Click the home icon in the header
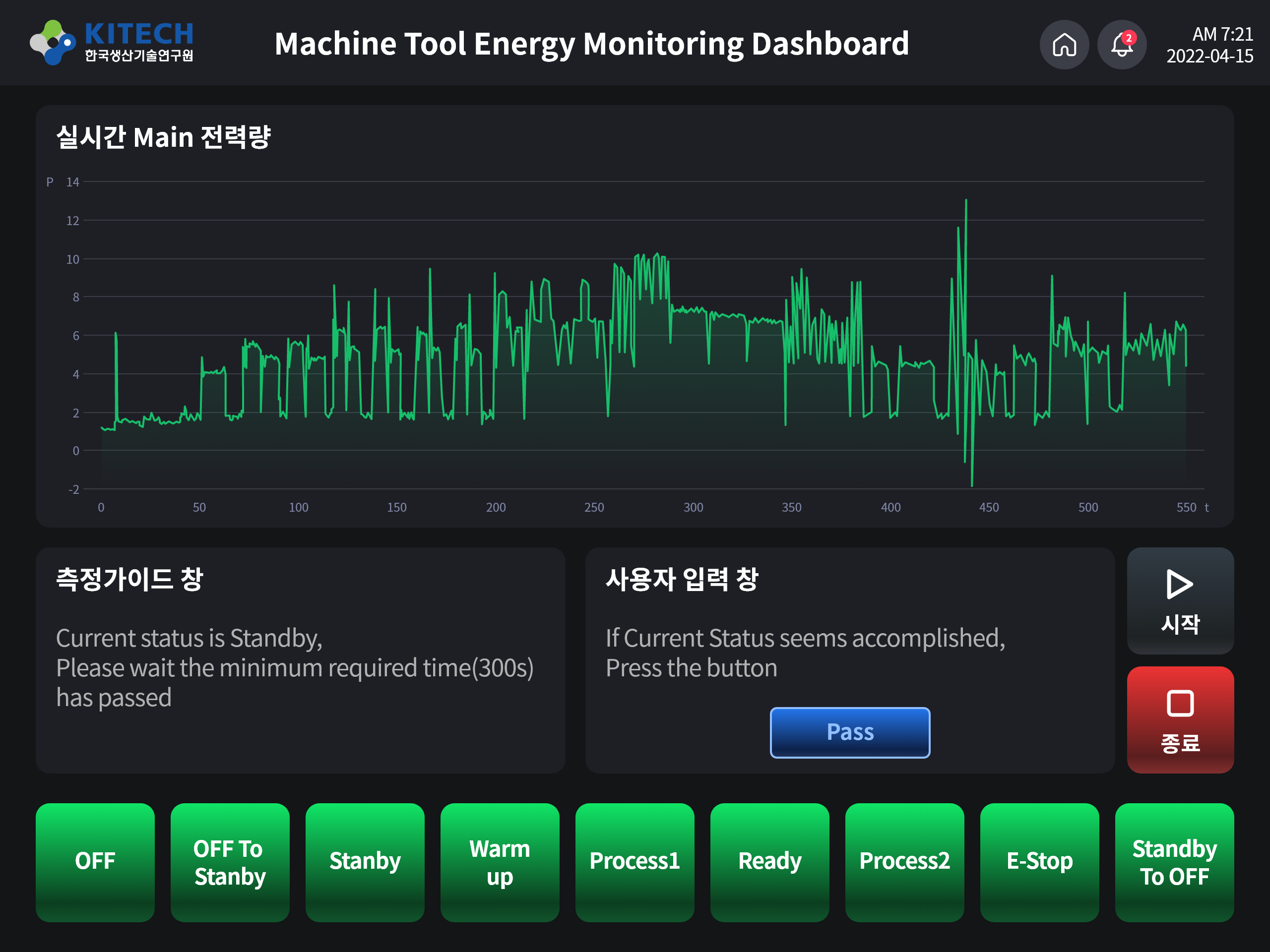Screen dimensions: 1270x952 click(x=1065, y=44)
